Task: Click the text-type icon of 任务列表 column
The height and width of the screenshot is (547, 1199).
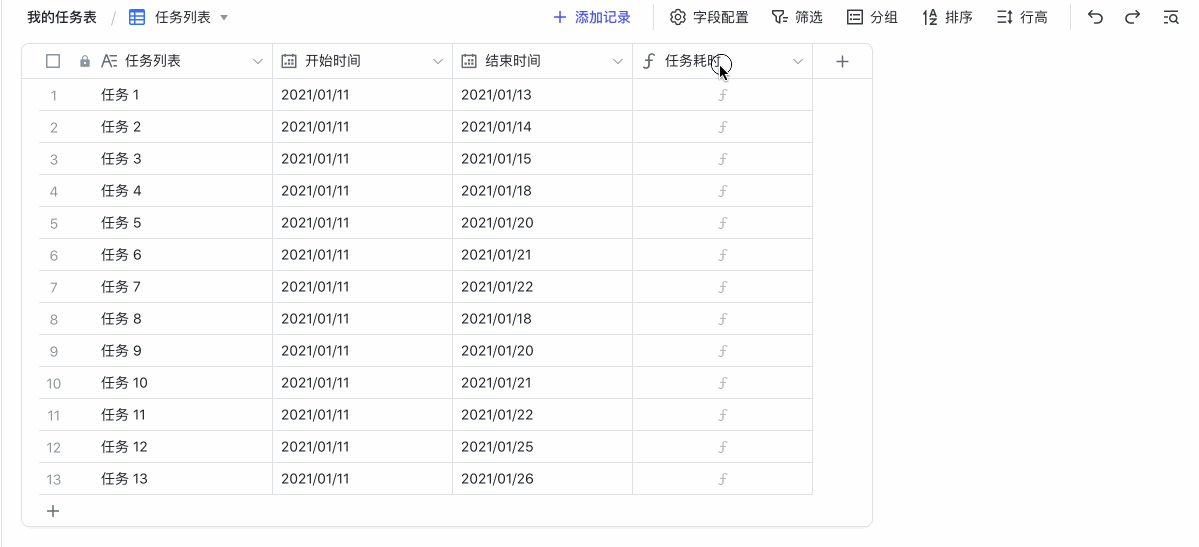Action: click(109, 61)
